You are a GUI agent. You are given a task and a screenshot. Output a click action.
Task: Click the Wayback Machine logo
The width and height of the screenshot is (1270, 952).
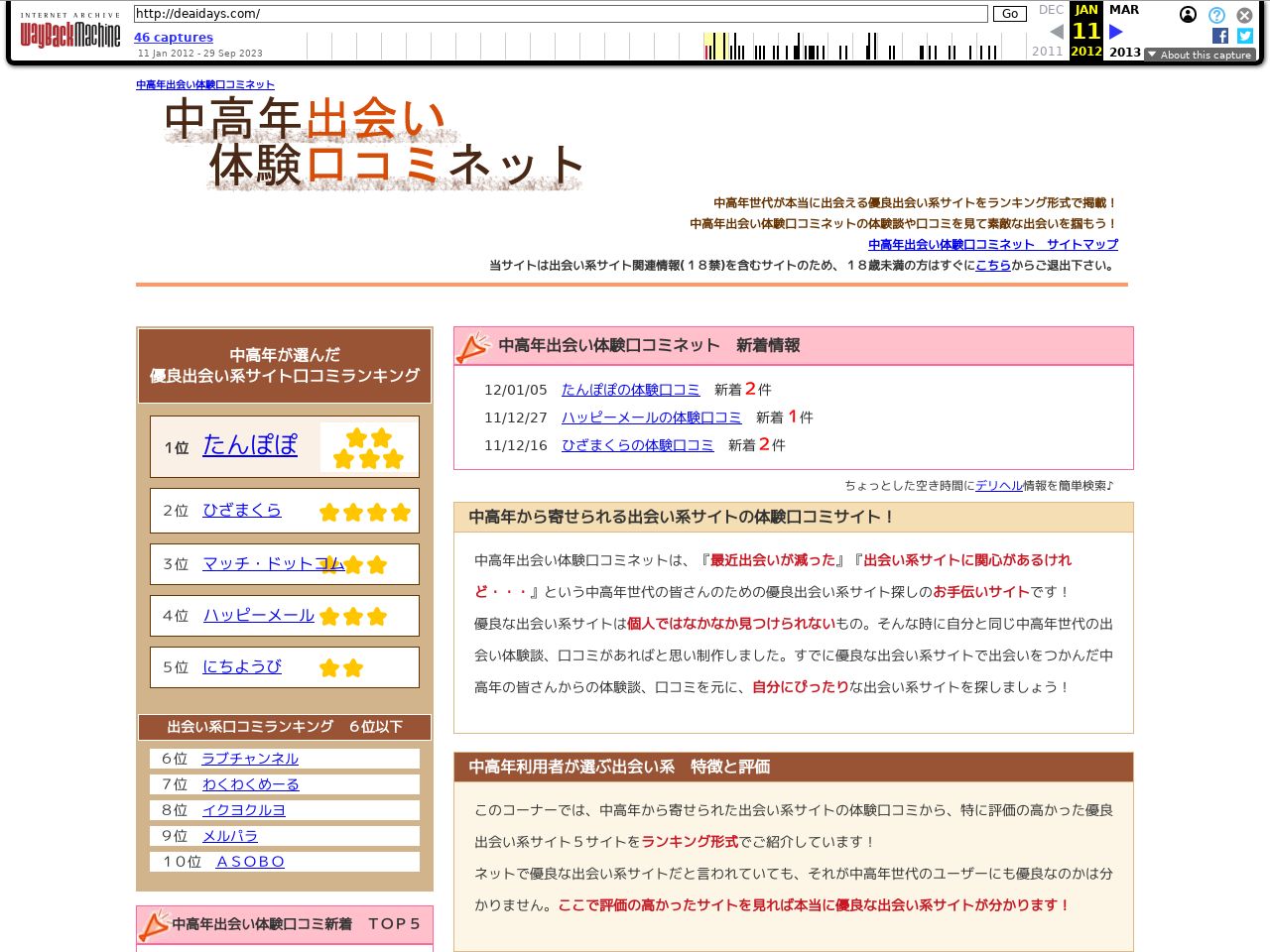click(69, 33)
